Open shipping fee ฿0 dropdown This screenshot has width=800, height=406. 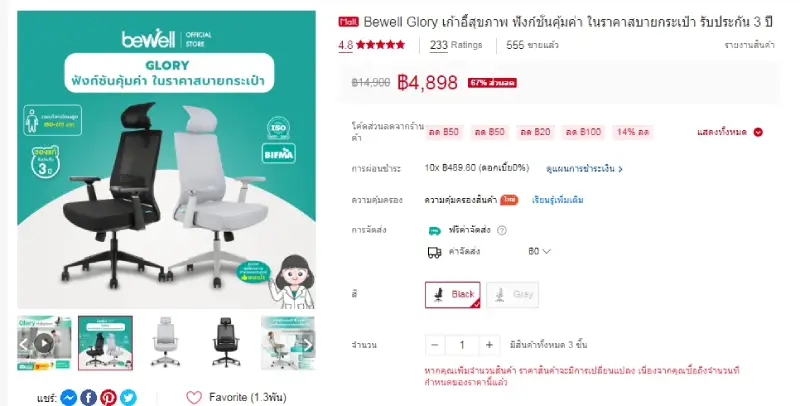[x=539, y=251]
